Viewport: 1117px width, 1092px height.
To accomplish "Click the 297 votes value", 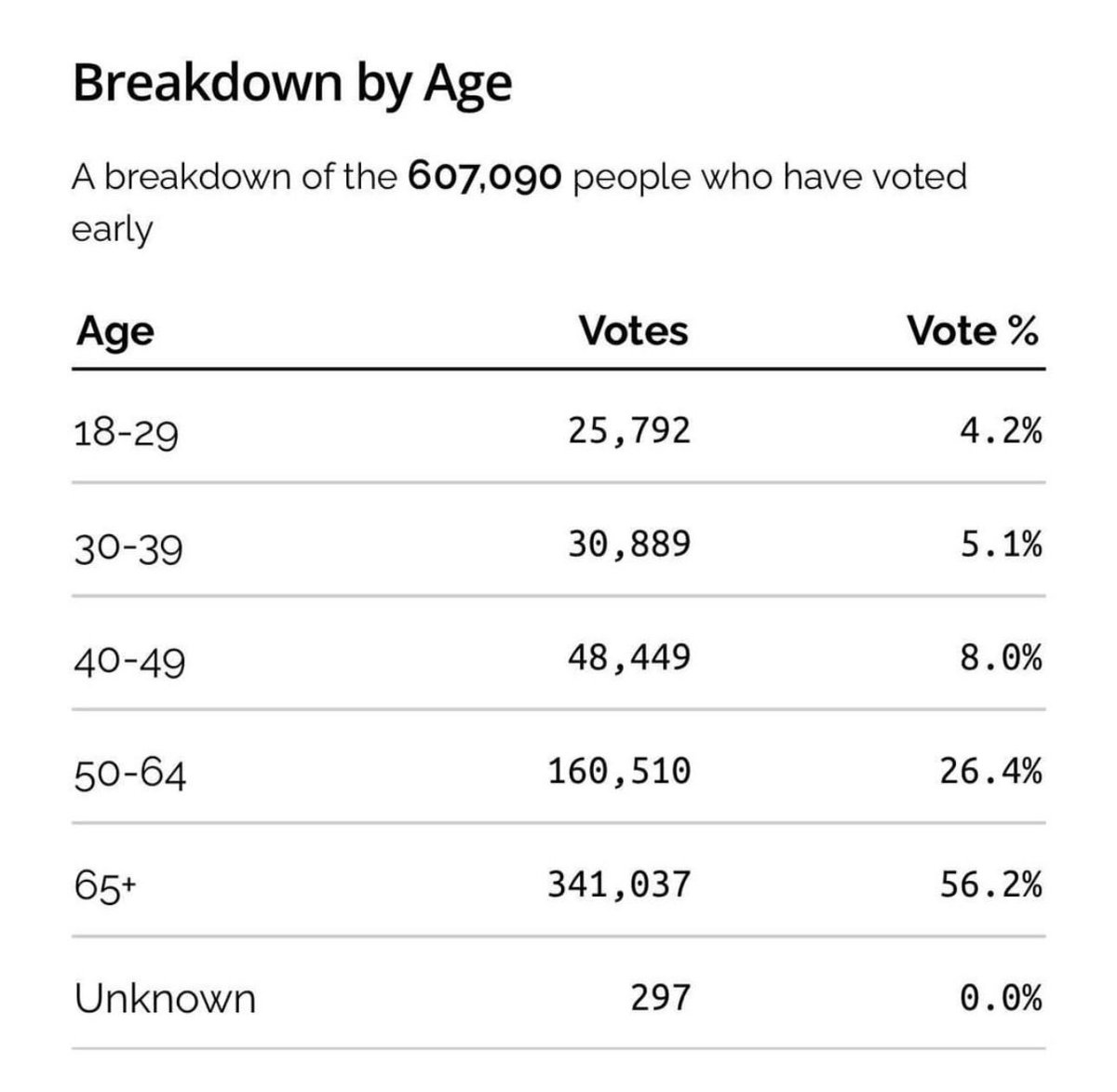I will coord(660,998).
